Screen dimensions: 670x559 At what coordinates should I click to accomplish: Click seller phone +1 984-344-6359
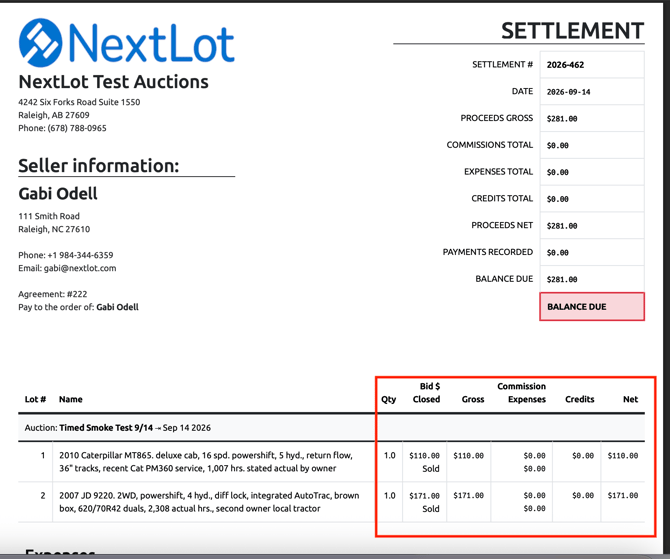[80, 255]
